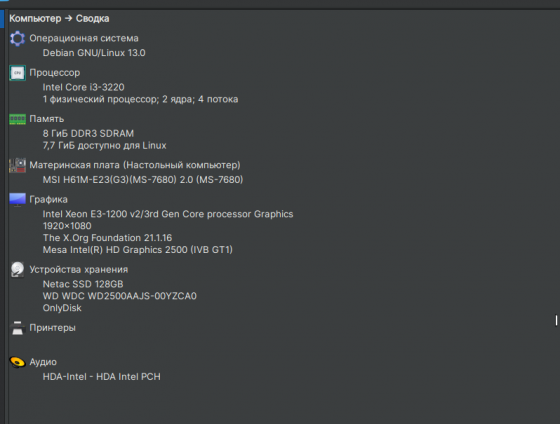Select the Память heading label

(47, 119)
